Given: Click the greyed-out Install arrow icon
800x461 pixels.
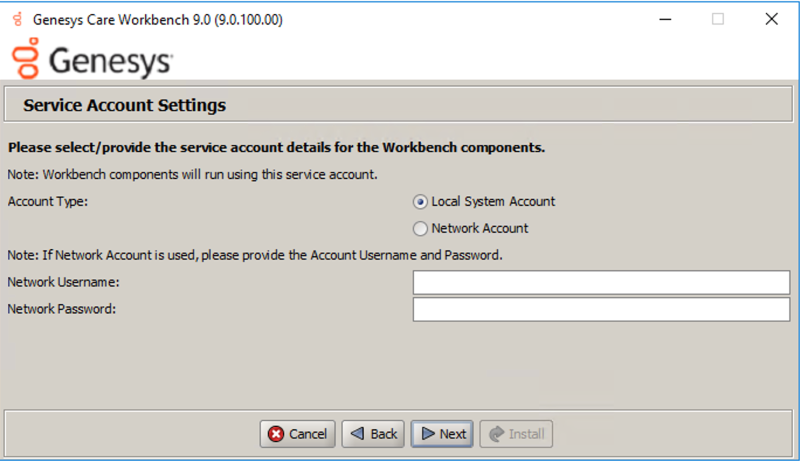Looking at the screenshot, I should (x=495, y=434).
